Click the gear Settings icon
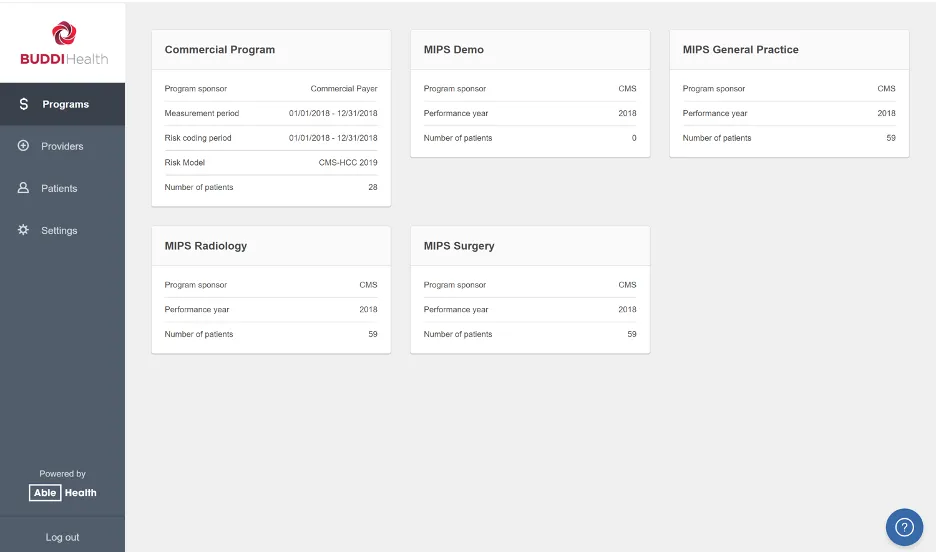The height and width of the screenshot is (552, 936). pyautogui.click(x=24, y=230)
